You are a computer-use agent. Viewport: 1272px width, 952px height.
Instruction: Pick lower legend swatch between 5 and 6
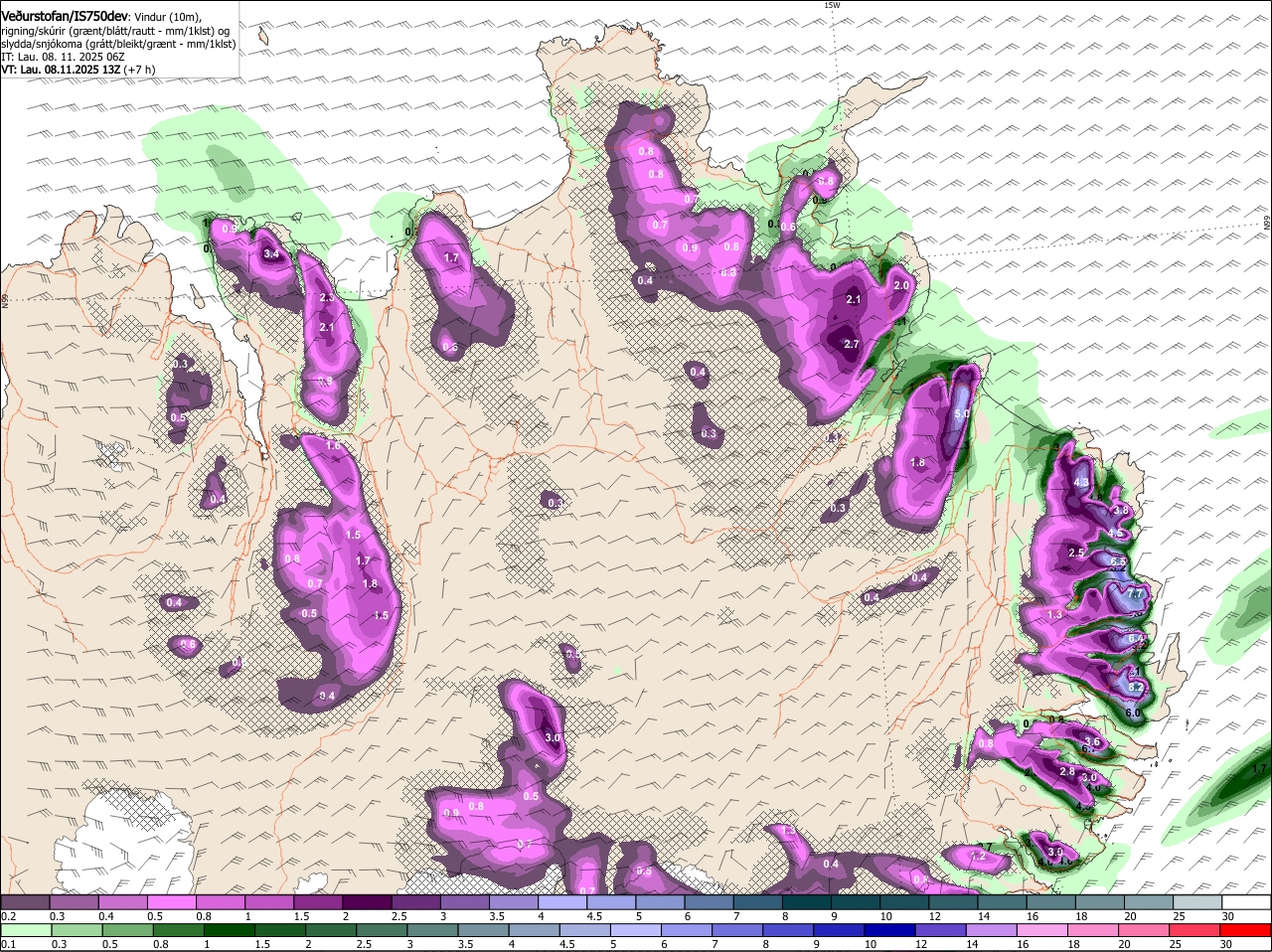(636, 930)
